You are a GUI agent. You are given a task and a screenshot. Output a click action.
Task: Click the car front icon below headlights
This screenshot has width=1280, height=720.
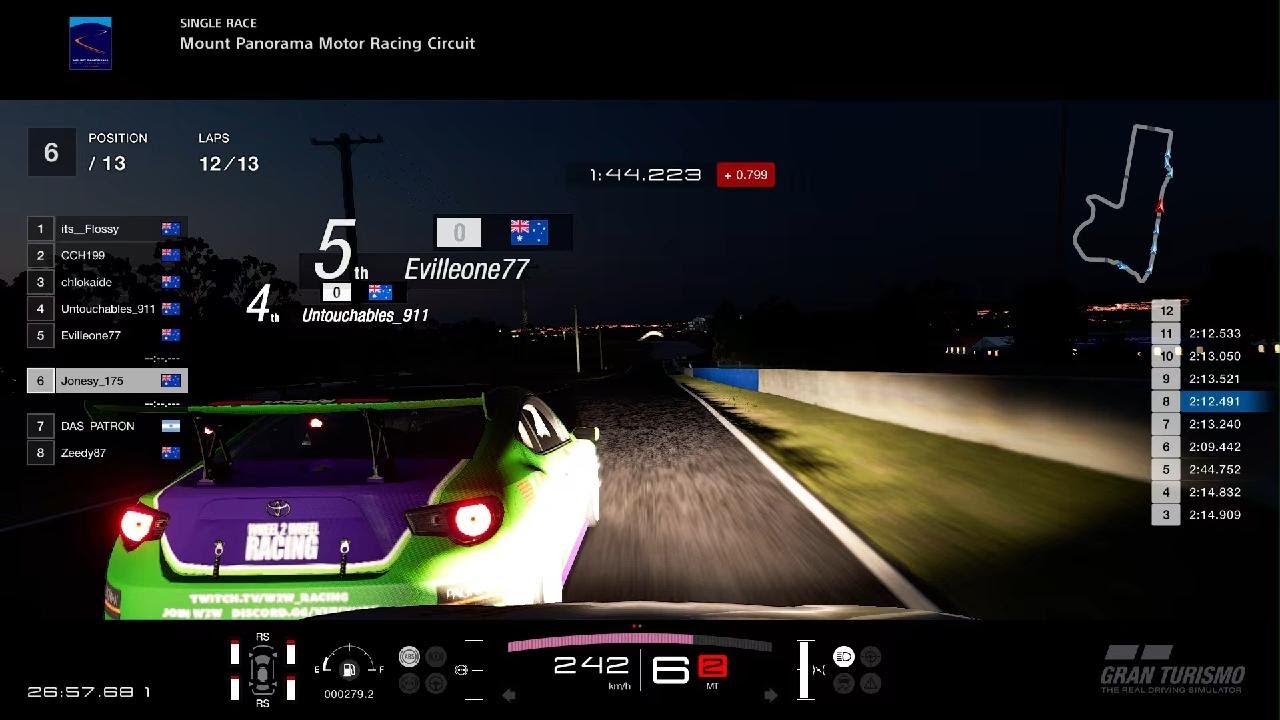pyautogui.click(x=843, y=684)
